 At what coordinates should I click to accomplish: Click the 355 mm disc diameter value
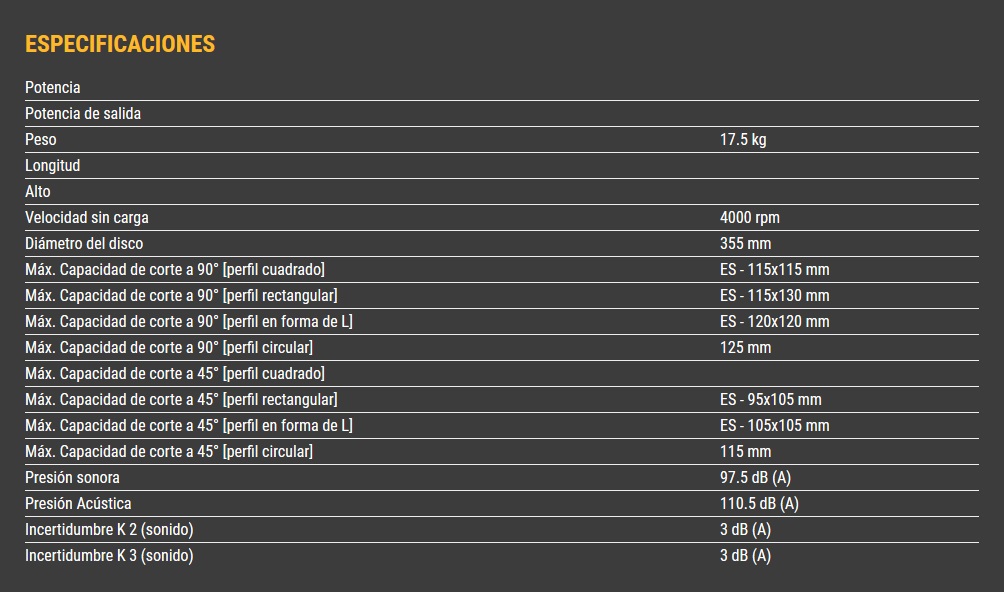click(x=745, y=244)
